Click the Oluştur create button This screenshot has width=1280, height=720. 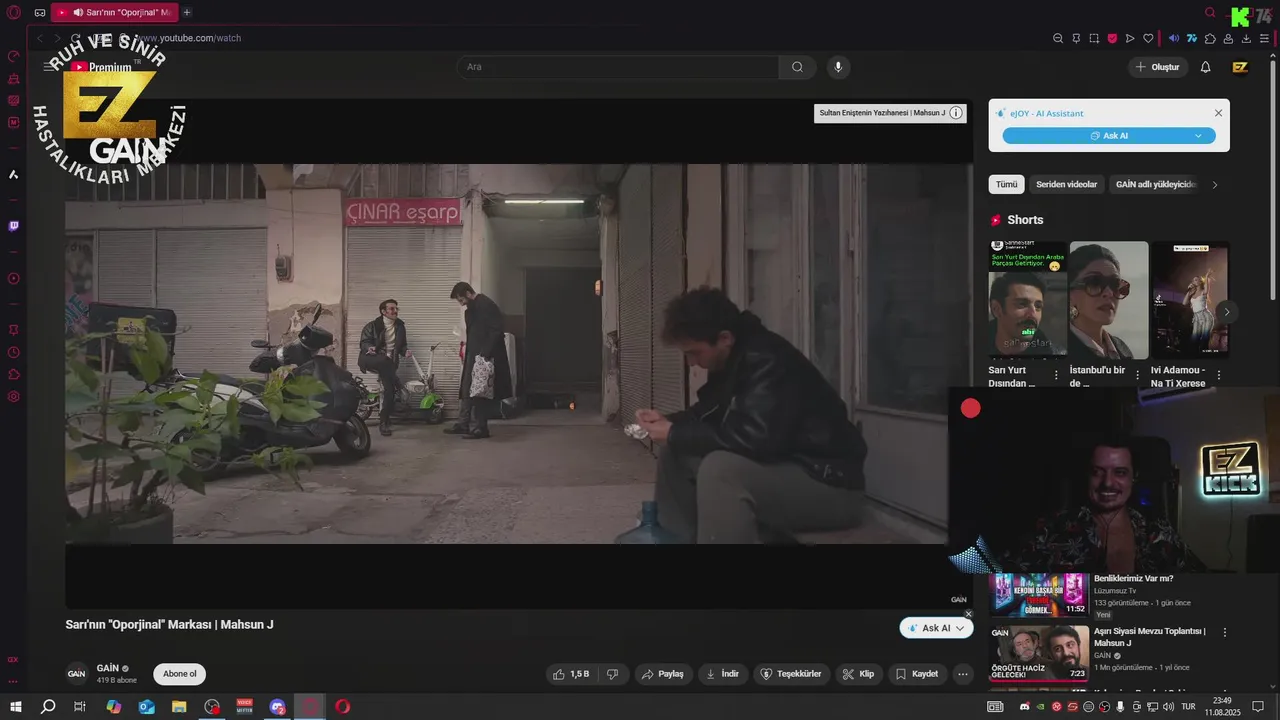pos(1157,67)
